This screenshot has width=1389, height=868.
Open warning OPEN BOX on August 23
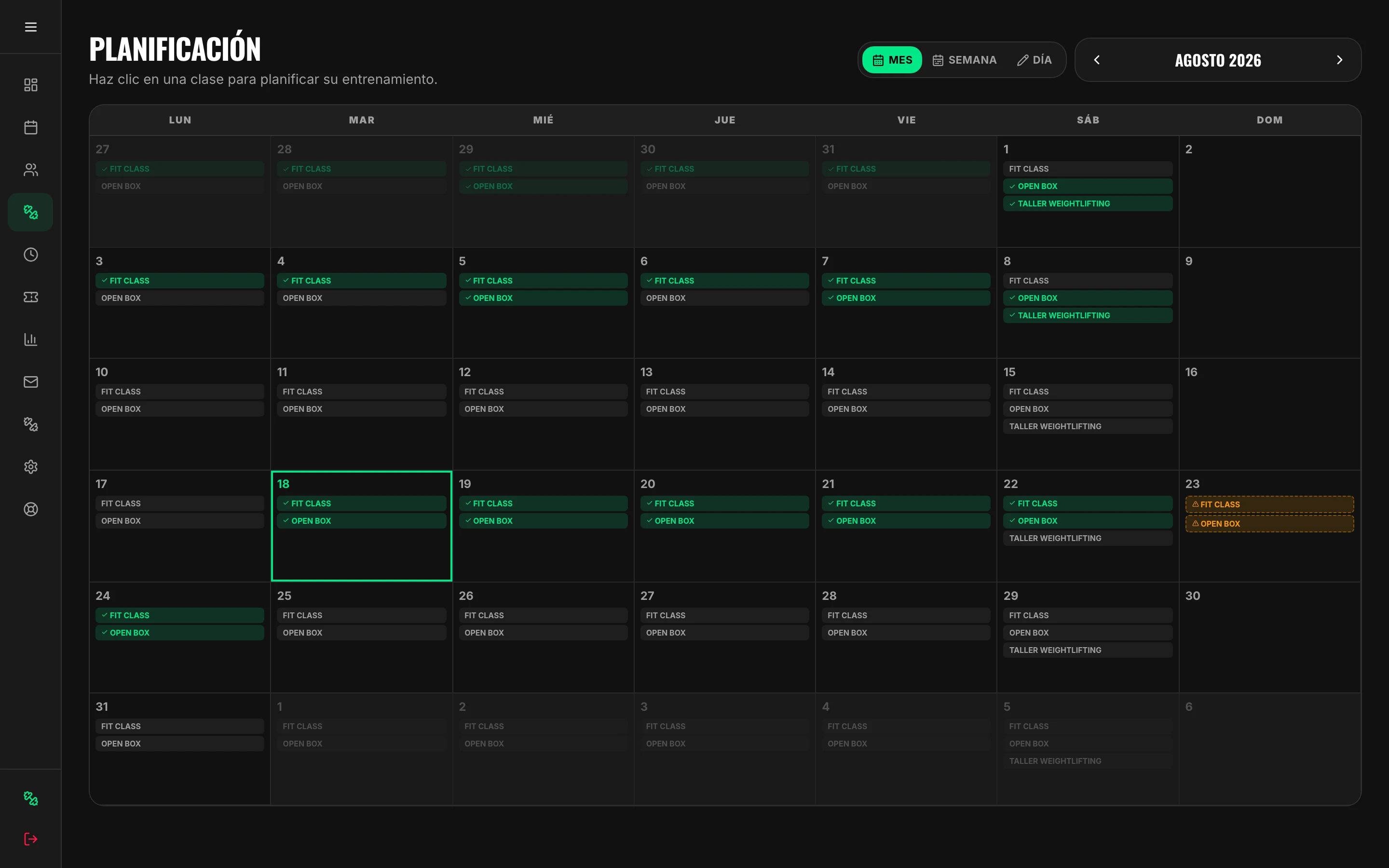(1269, 524)
